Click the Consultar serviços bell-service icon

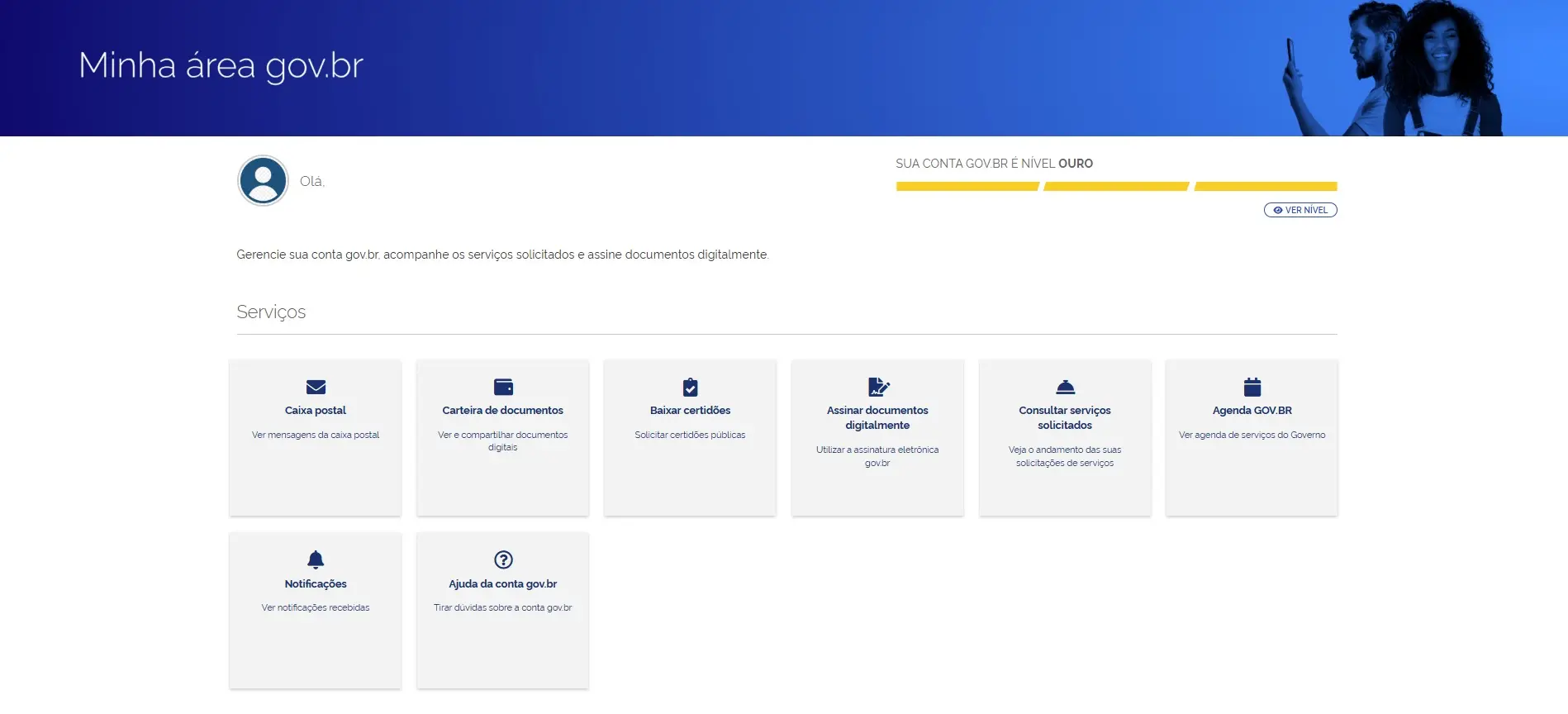(1065, 387)
